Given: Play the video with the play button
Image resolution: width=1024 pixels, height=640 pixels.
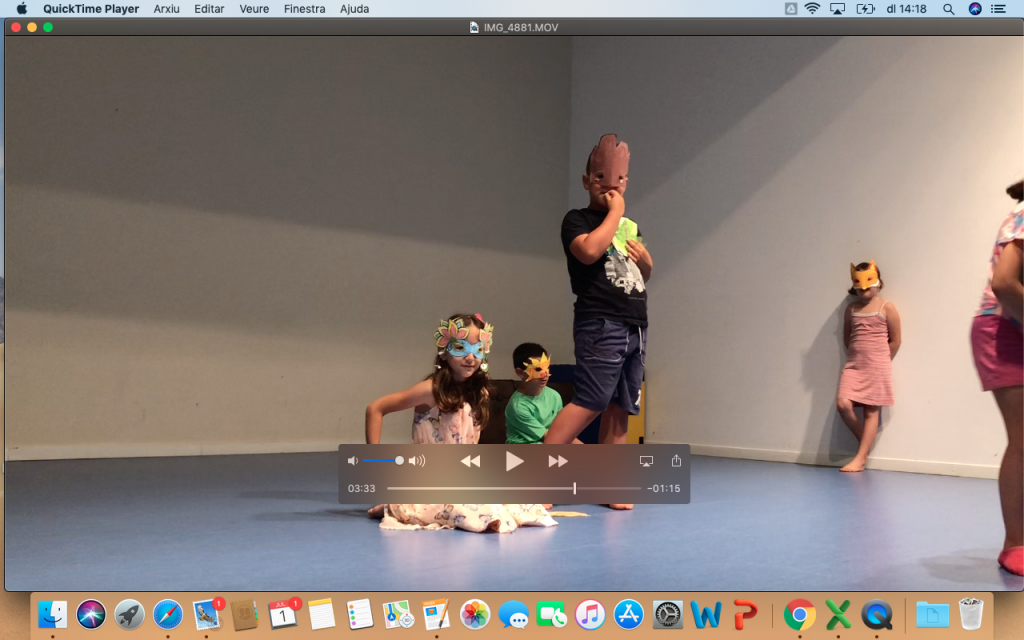Looking at the screenshot, I should (514, 461).
